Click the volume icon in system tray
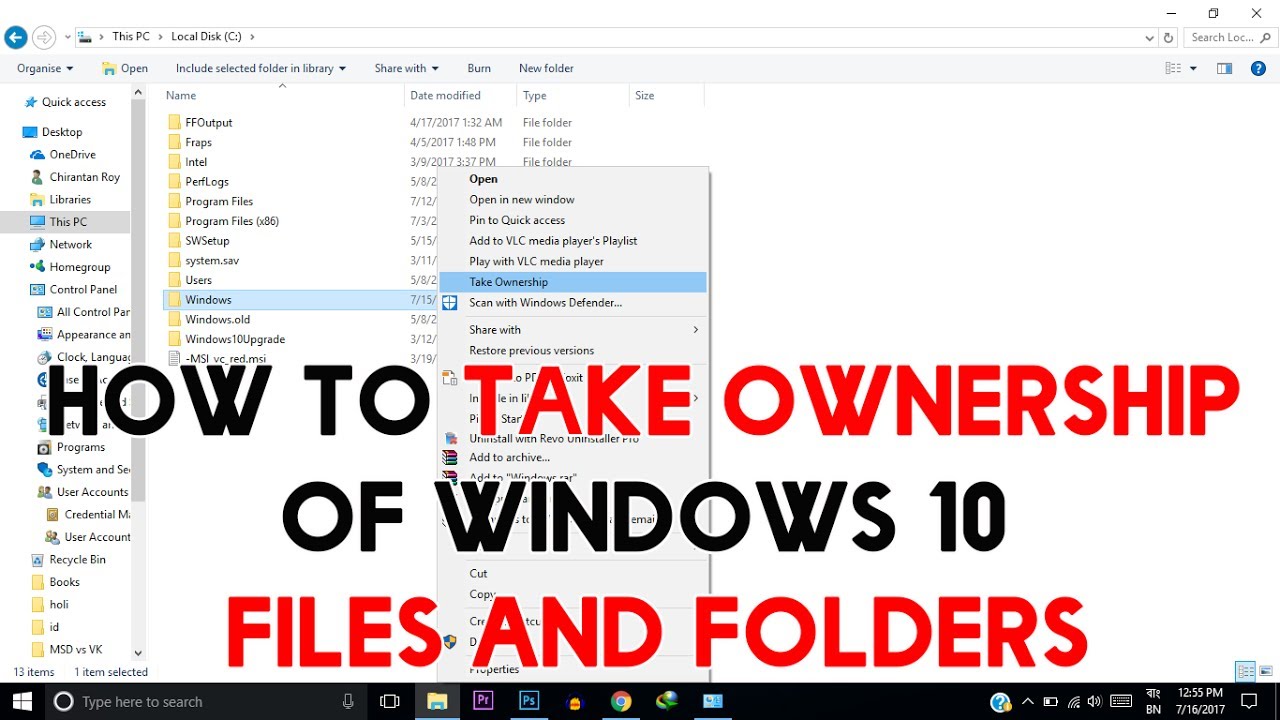Image resolution: width=1280 pixels, height=720 pixels. (x=1095, y=701)
